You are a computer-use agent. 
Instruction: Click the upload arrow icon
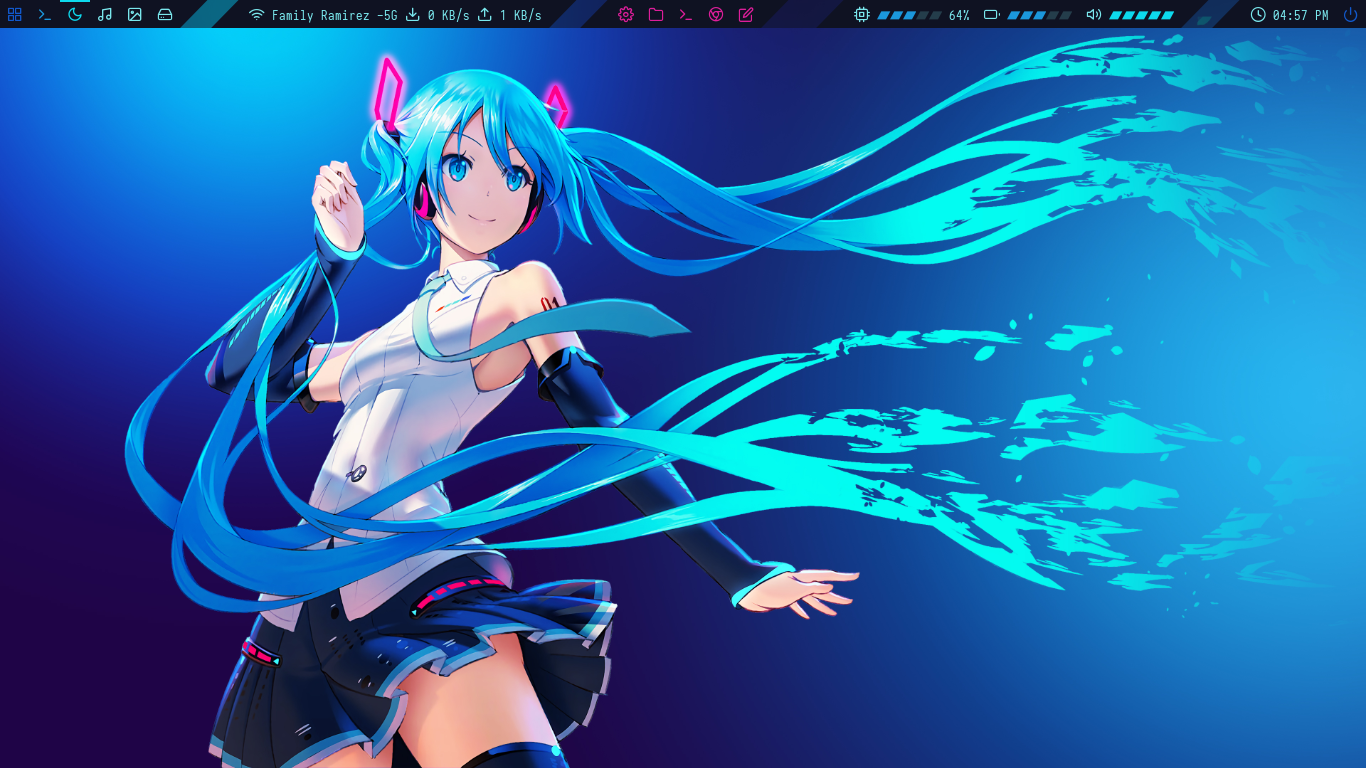pyautogui.click(x=485, y=15)
